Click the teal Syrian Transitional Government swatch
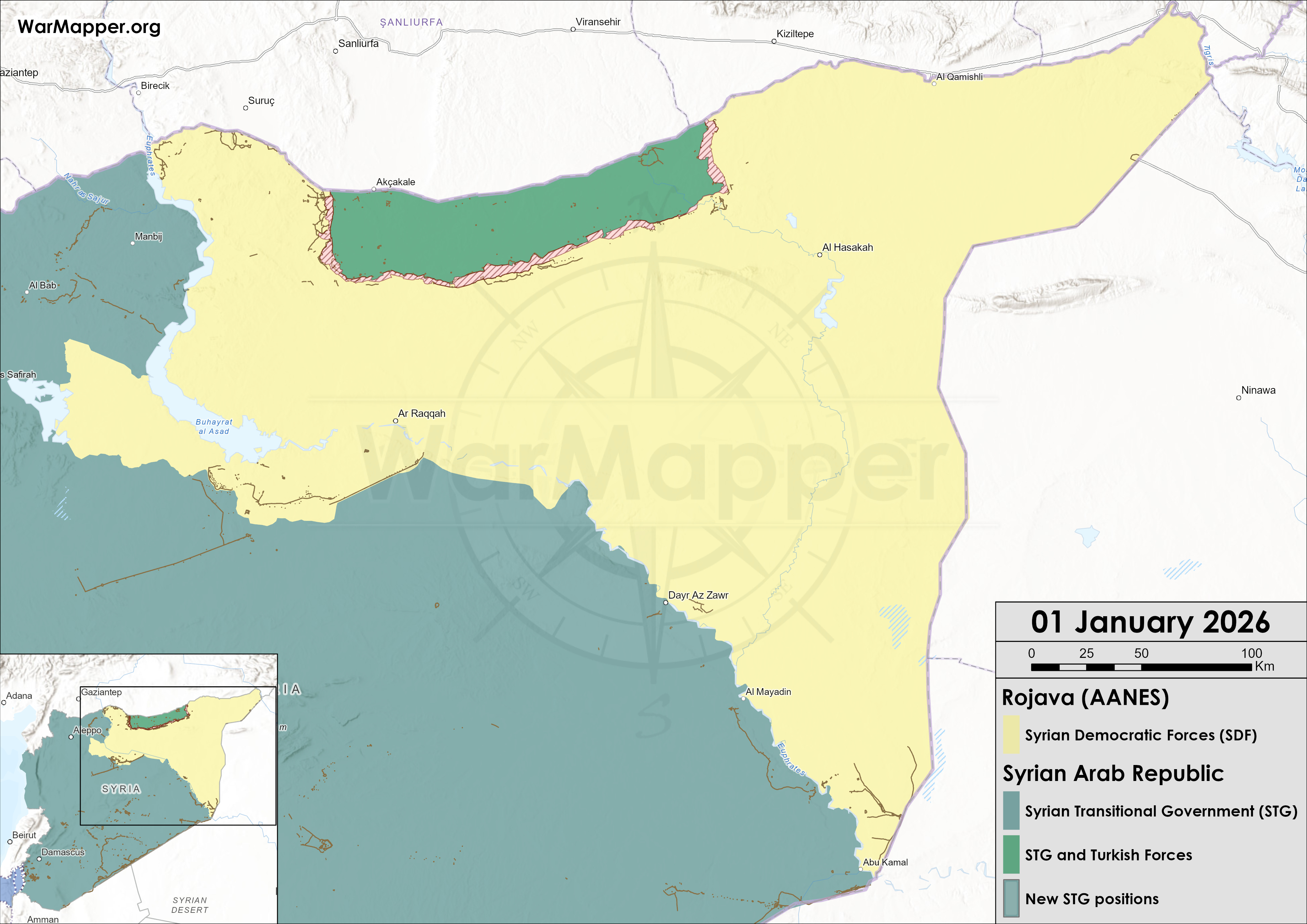This screenshot has width=1307, height=924. [x=1011, y=811]
